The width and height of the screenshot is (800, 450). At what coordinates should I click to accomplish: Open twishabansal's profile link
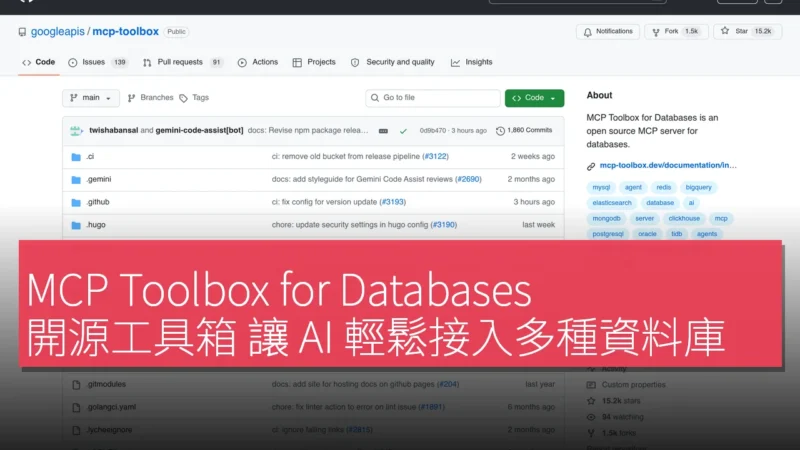click(x=113, y=131)
